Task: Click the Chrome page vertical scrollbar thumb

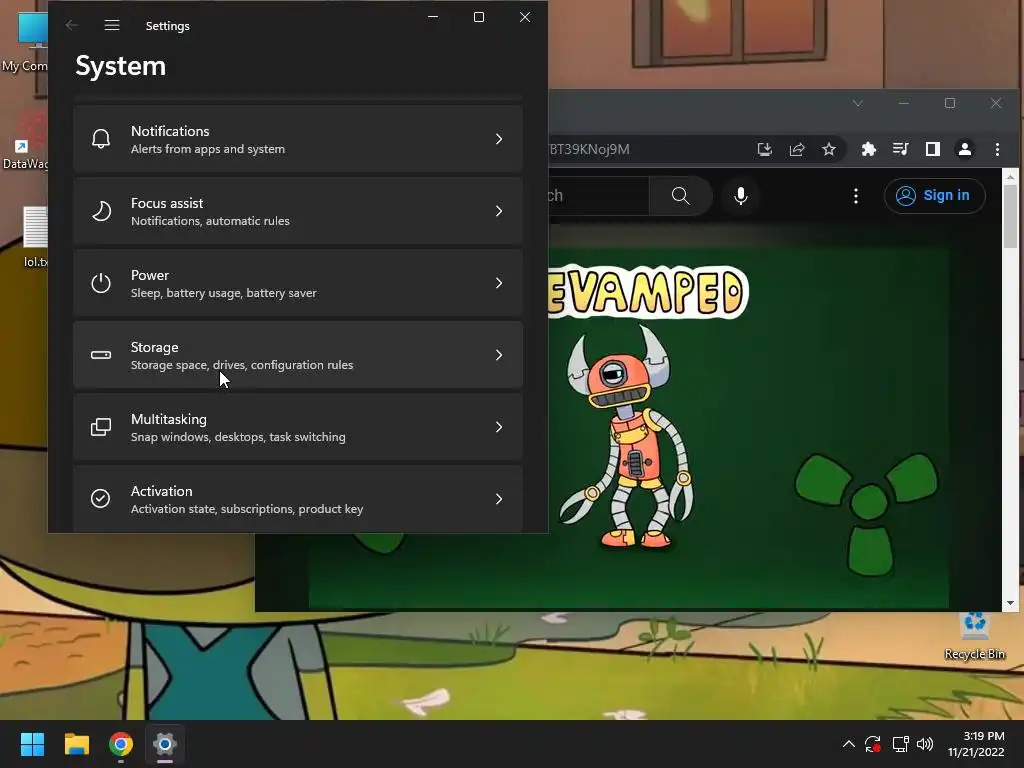Action: [1010, 216]
